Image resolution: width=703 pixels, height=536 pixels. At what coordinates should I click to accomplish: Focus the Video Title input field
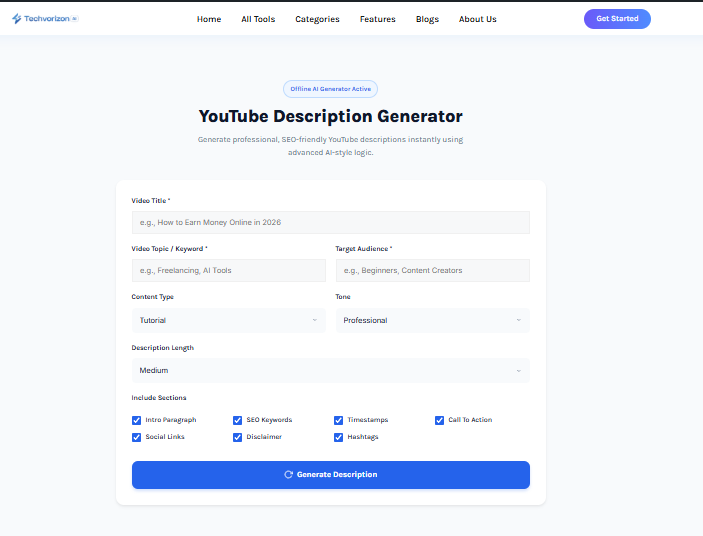331,223
